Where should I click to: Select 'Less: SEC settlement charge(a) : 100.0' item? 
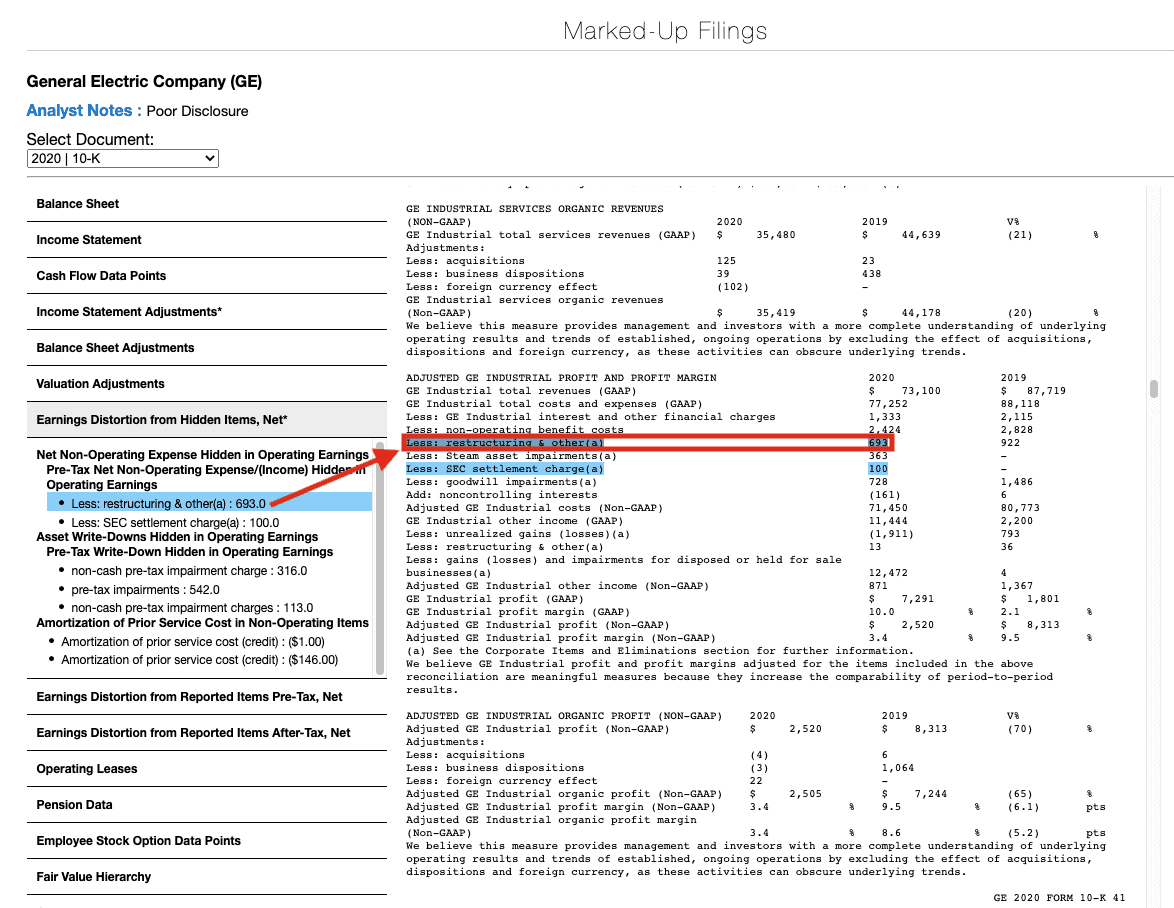click(175, 522)
